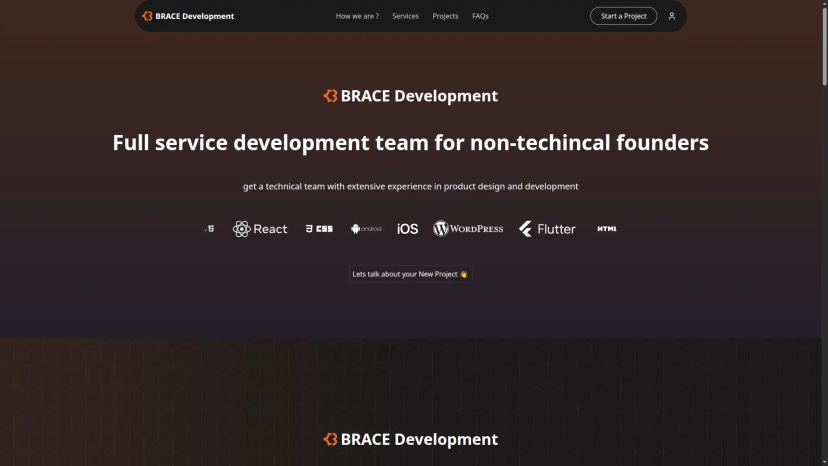Image resolution: width=828 pixels, height=466 pixels.
Task: Click the partially visible logo left of React
Action: (x=210, y=229)
